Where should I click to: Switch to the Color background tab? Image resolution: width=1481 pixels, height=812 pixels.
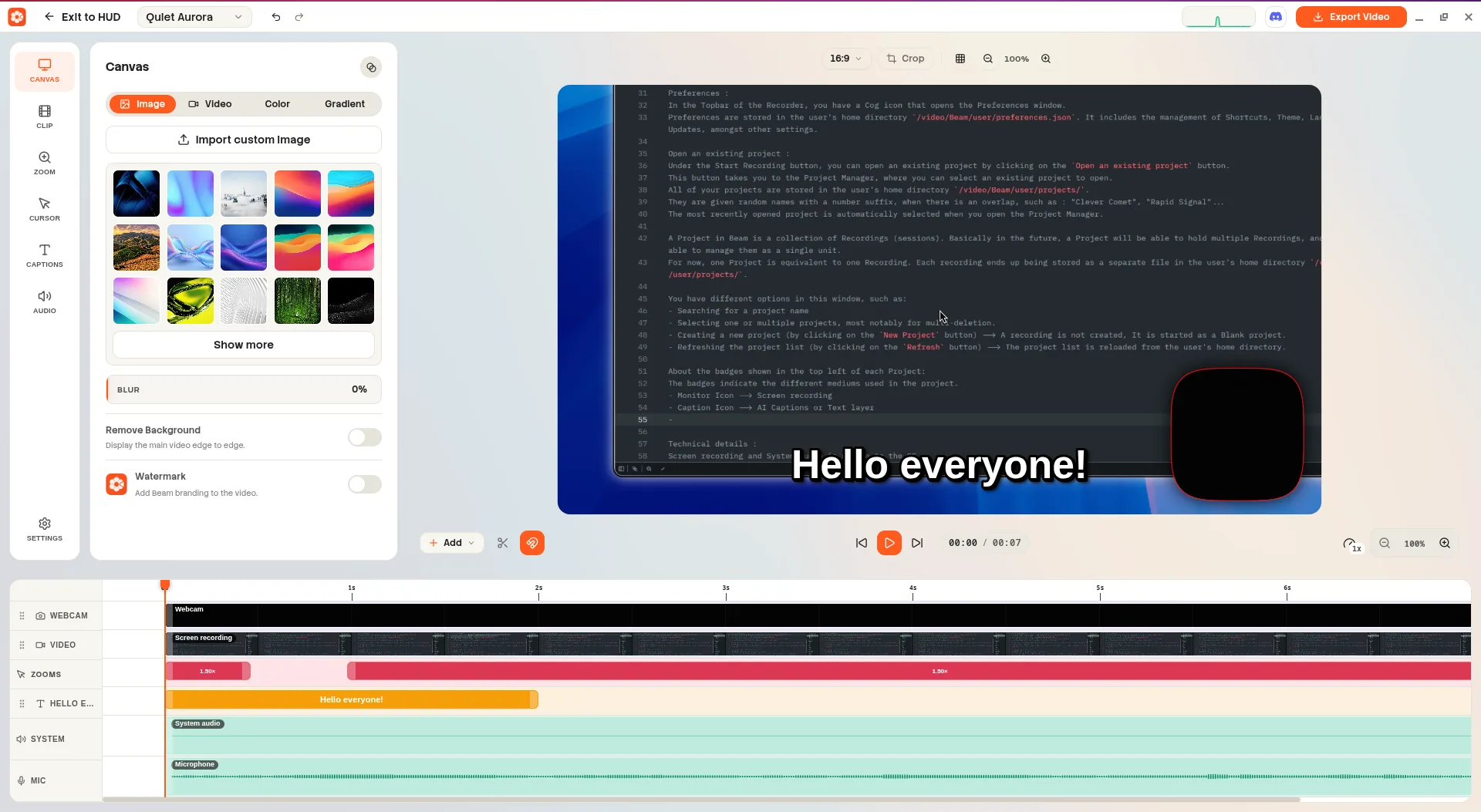pyautogui.click(x=277, y=104)
